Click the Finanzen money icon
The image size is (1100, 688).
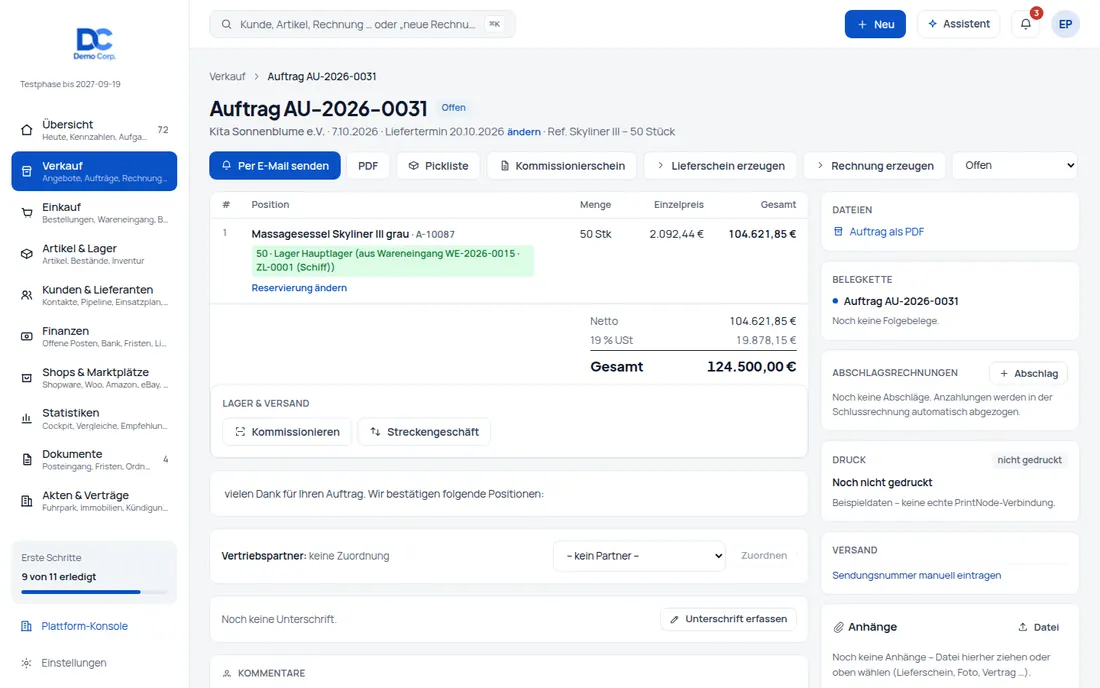click(27, 337)
